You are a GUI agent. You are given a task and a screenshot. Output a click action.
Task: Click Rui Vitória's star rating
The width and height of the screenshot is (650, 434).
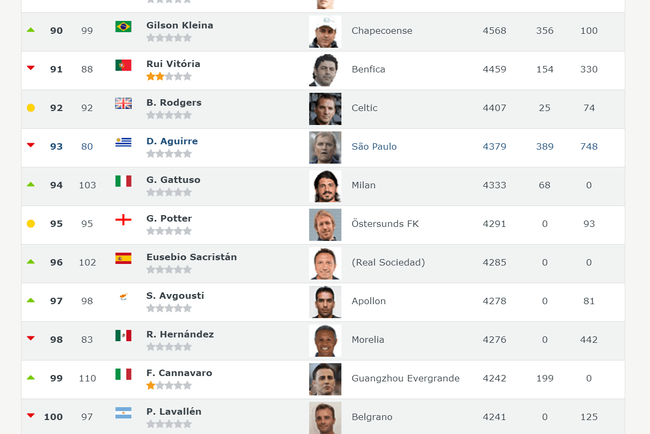point(168,76)
